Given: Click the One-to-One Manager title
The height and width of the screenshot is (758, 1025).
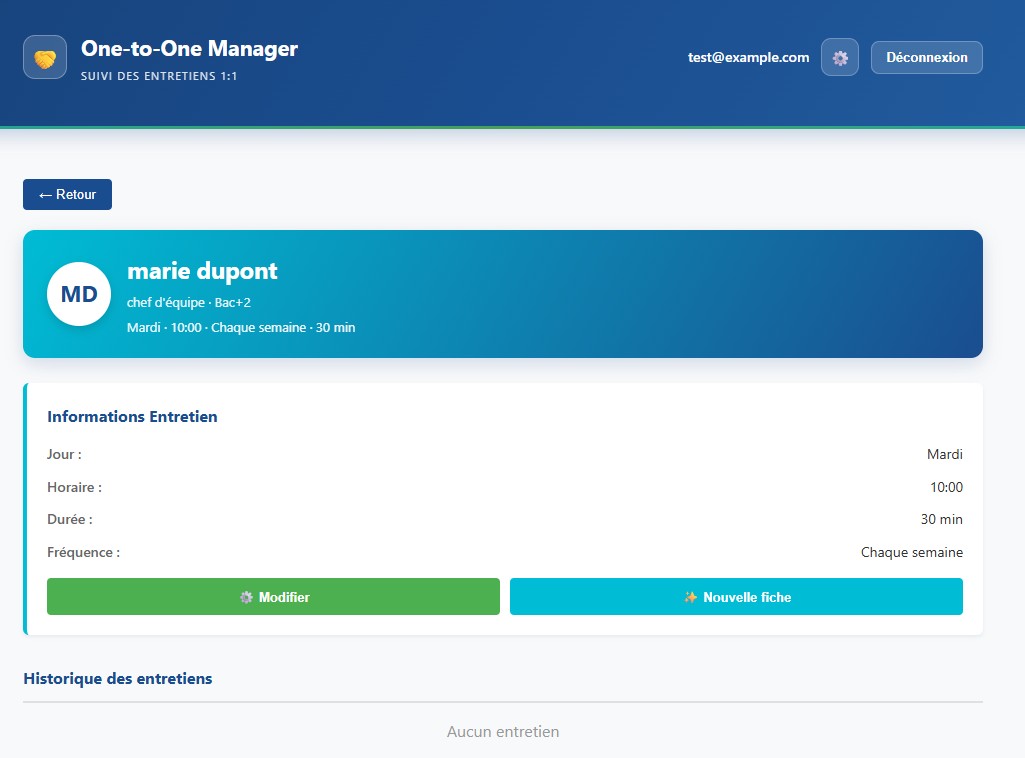Looking at the screenshot, I should pyautogui.click(x=190, y=48).
